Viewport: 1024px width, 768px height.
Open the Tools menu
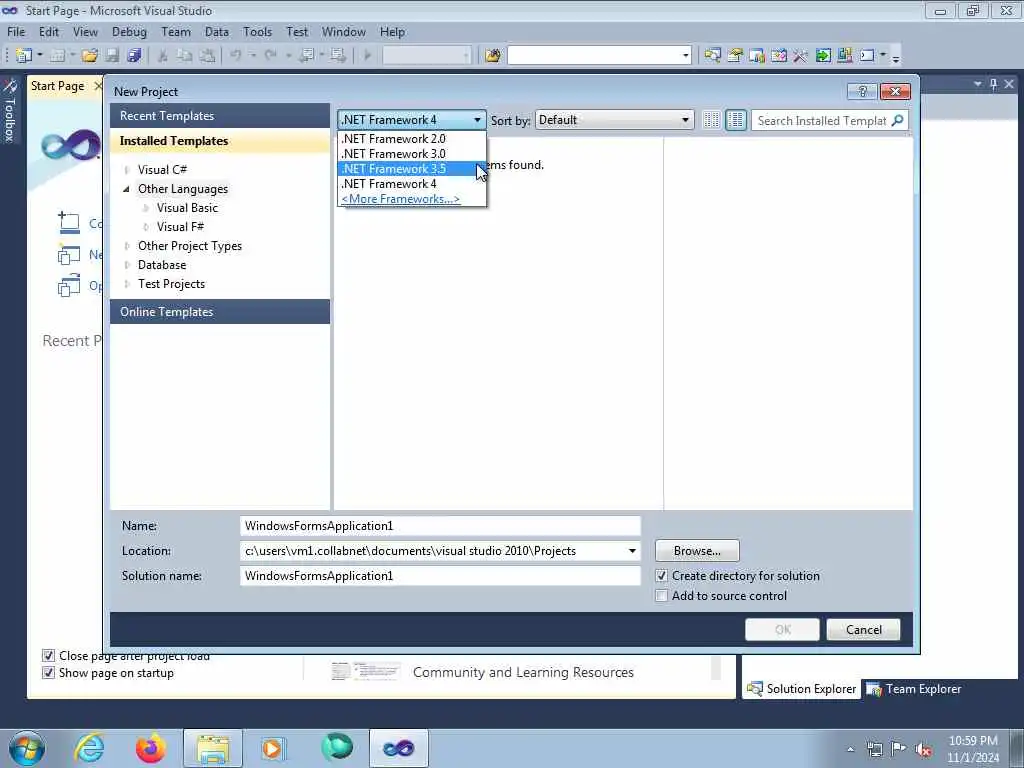pos(257,31)
